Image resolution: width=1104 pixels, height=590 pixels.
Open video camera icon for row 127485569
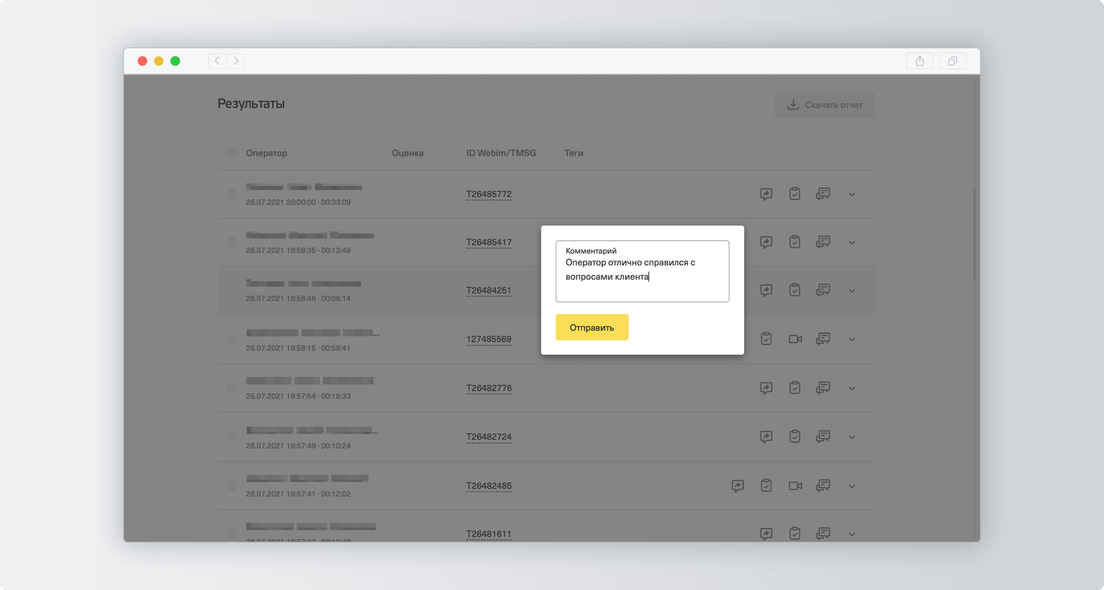click(x=795, y=339)
